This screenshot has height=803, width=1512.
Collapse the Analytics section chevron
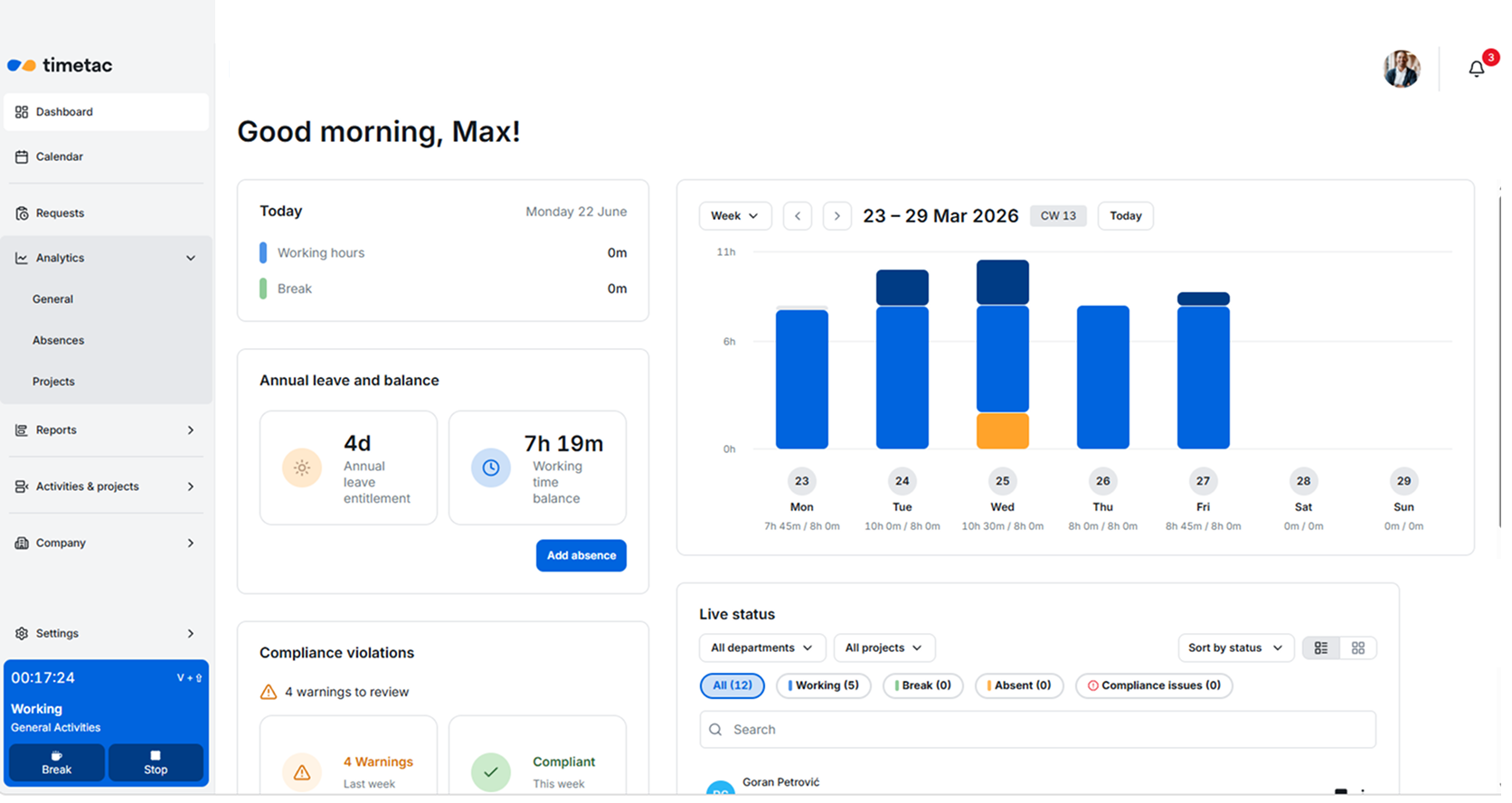point(191,258)
